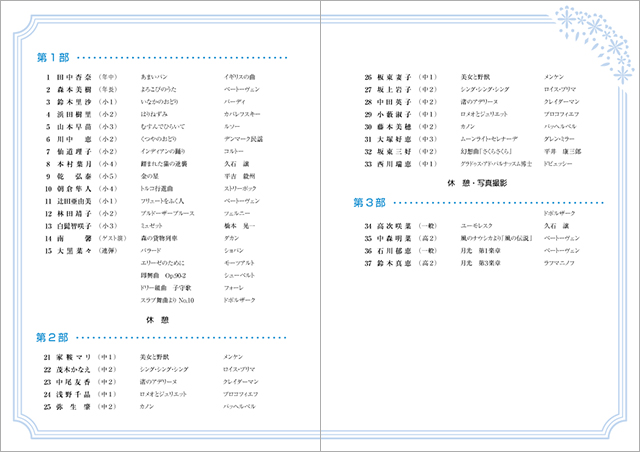
Task: Click the piece title '森の貨物列車'
Action: tap(159, 238)
